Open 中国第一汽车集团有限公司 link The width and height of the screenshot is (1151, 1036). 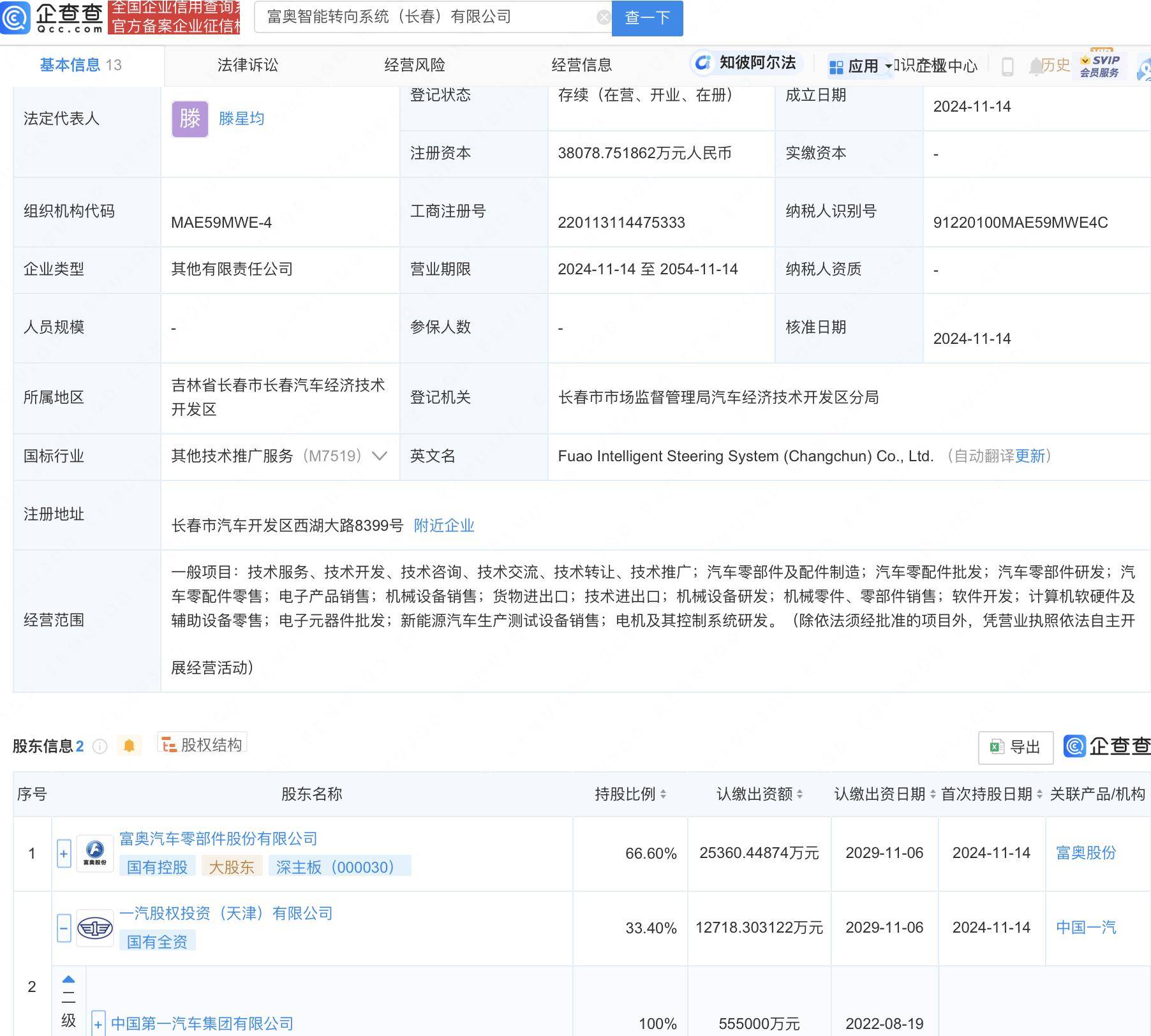tap(202, 1024)
